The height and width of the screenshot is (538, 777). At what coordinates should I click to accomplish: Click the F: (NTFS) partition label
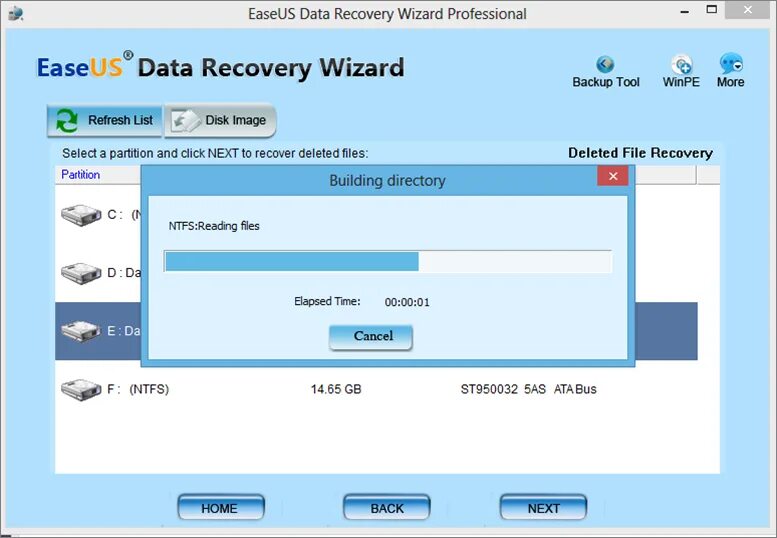coord(138,389)
